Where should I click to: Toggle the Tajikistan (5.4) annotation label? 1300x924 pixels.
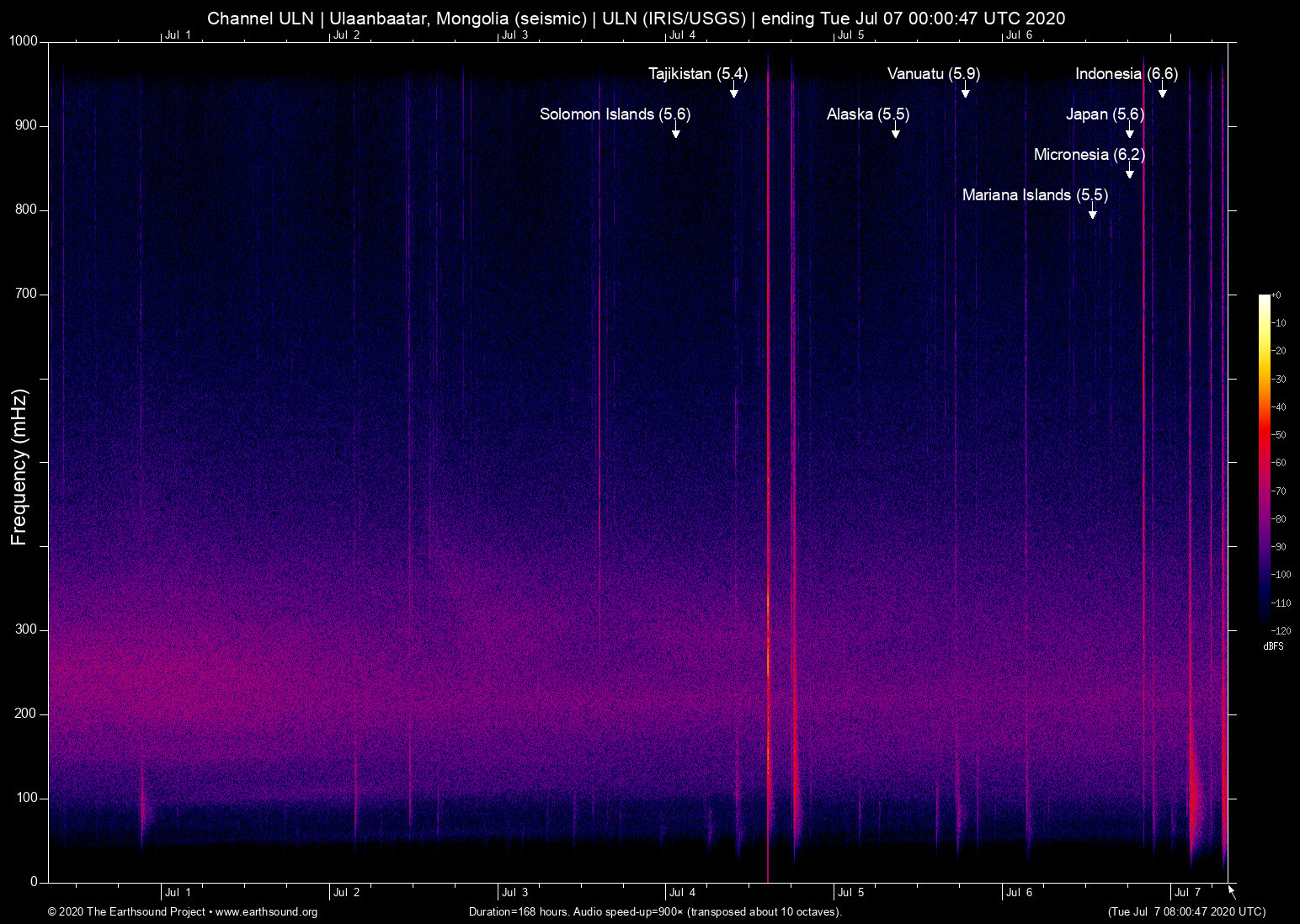point(696,74)
